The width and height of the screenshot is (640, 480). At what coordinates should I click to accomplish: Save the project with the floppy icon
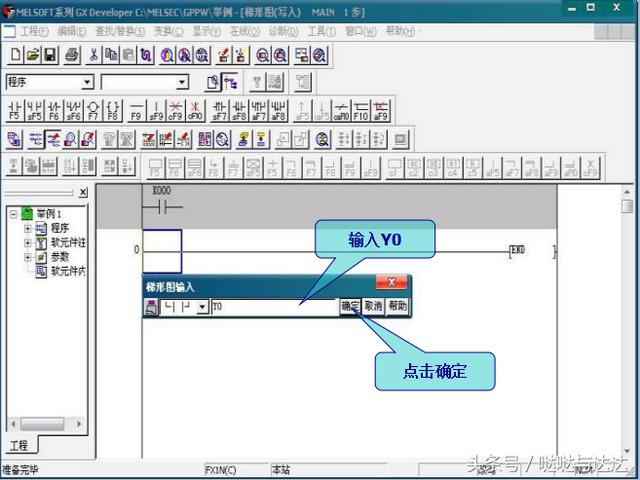50,55
